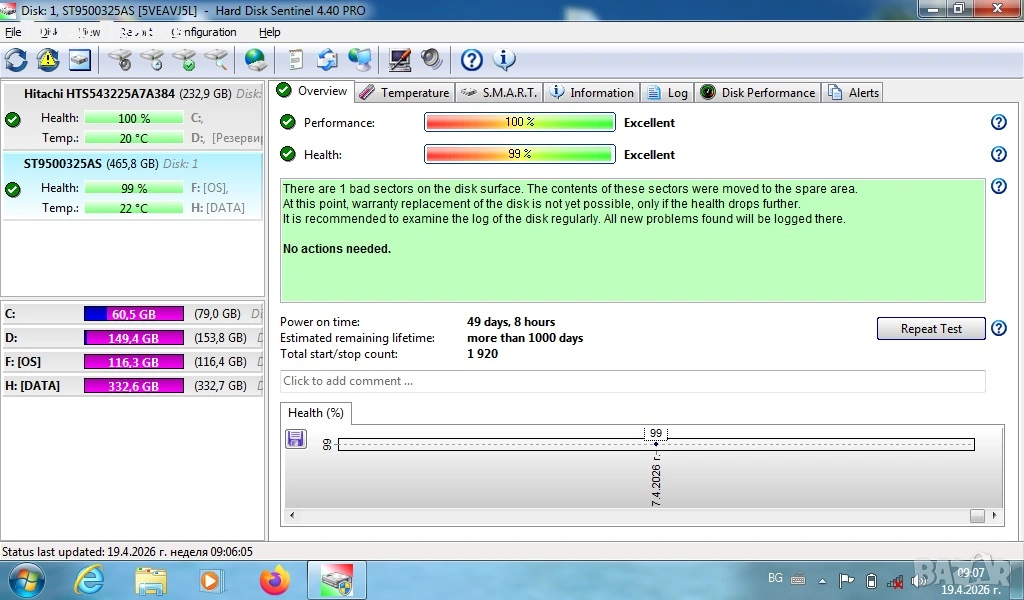Open Firefox from the taskbar
1024x600 pixels.
(x=274, y=580)
